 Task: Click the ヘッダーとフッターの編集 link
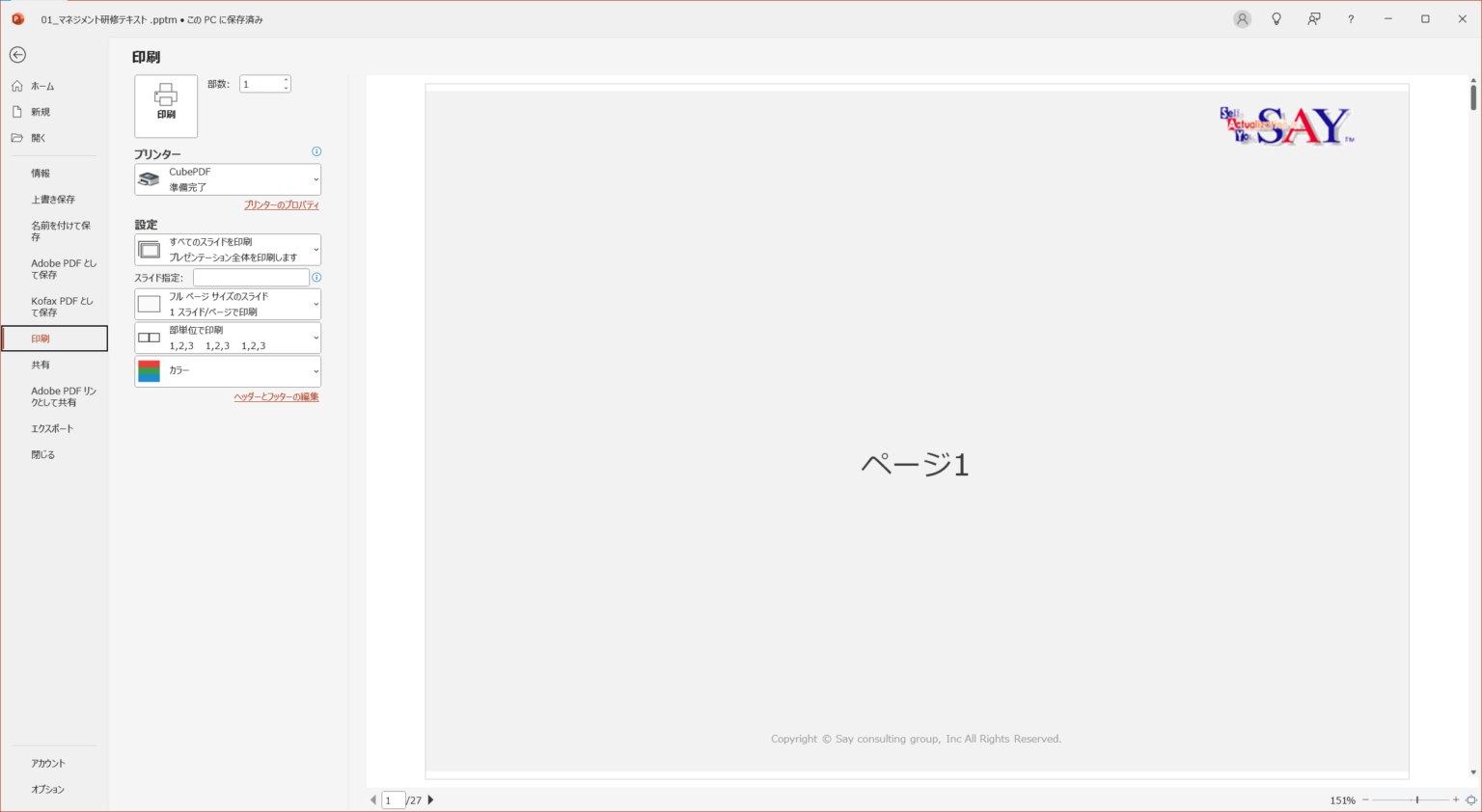(276, 396)
